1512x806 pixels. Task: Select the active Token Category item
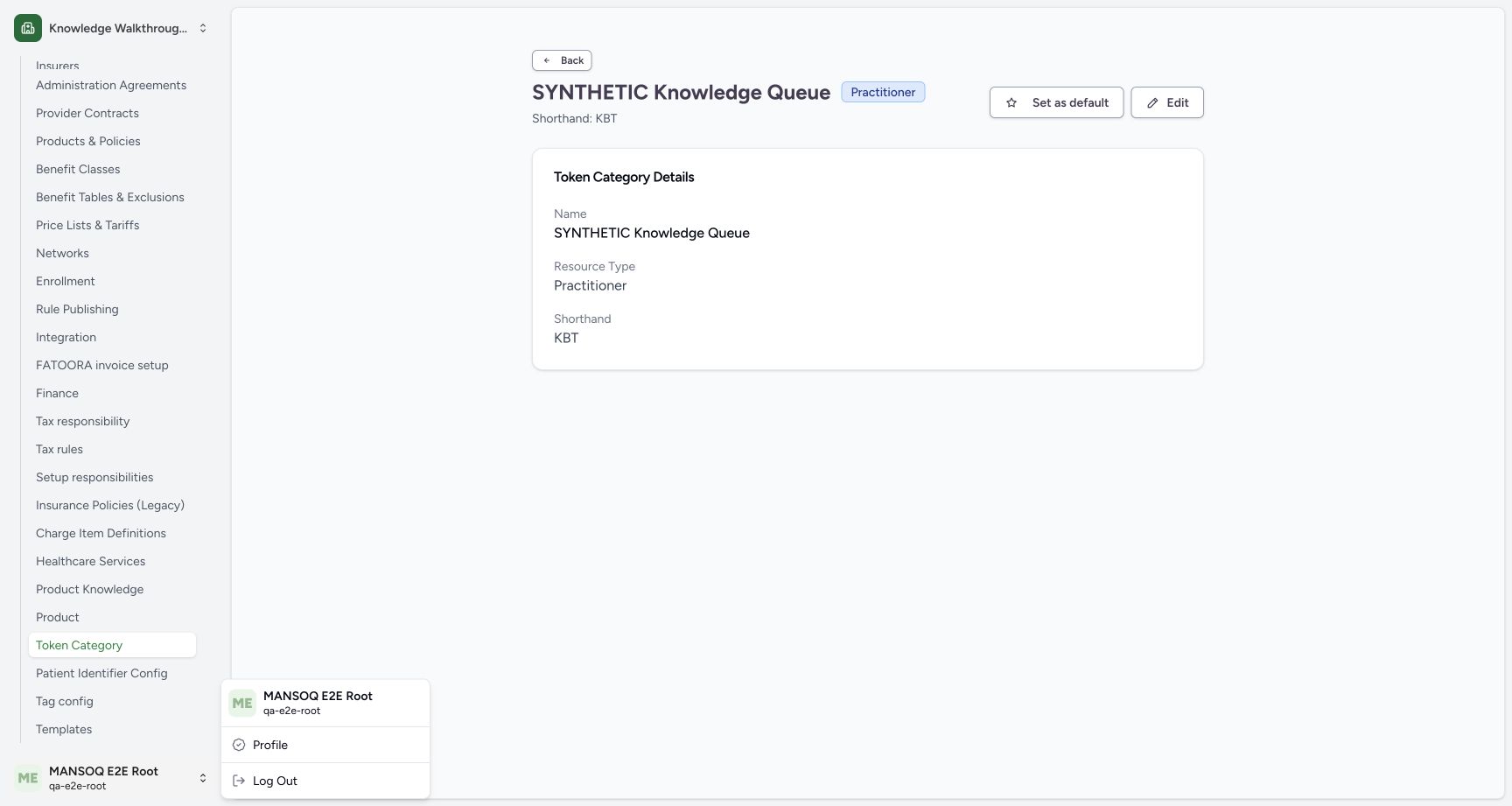(112, 645)
